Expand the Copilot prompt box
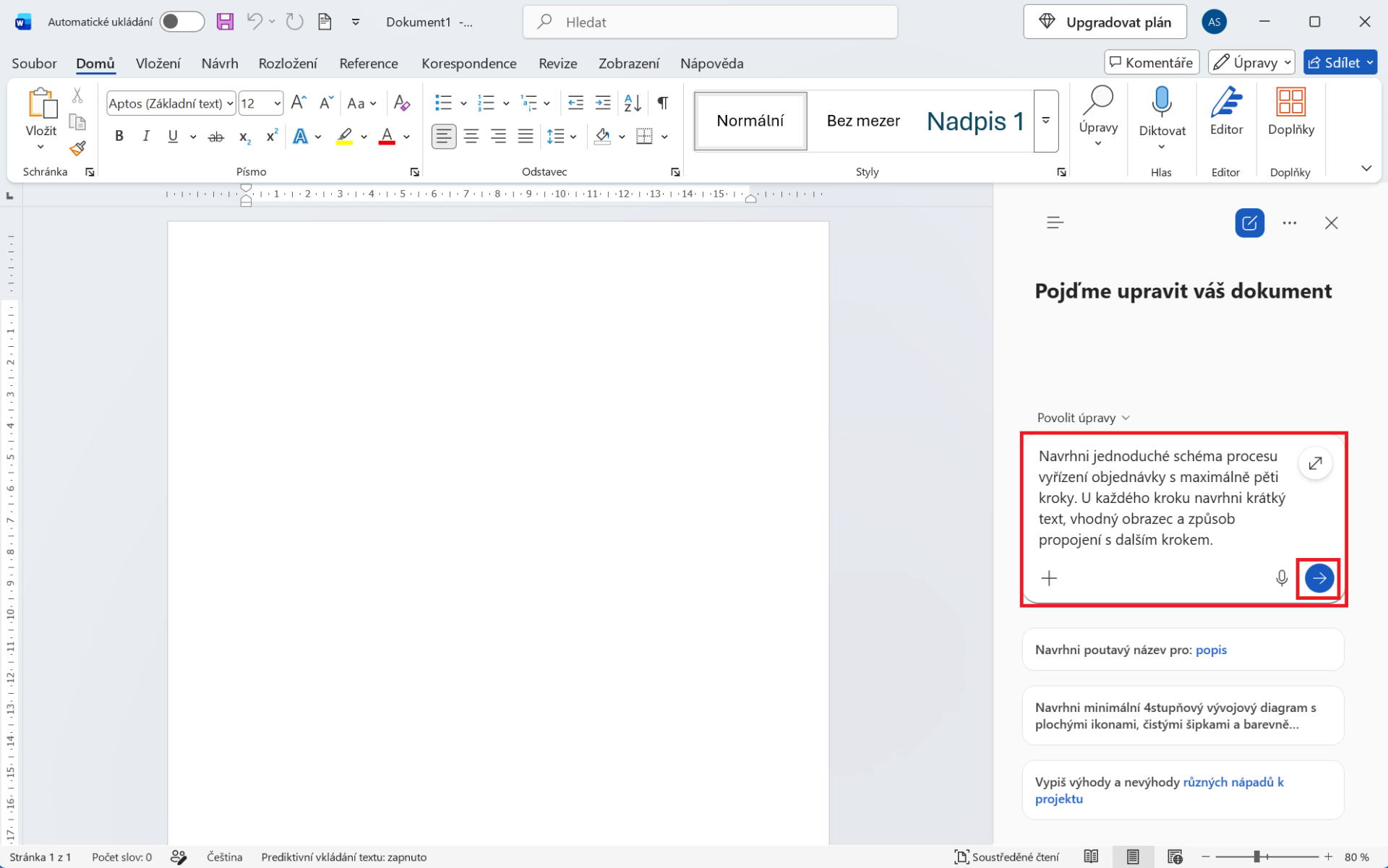This screenshot has width=1388, height=868. point(1315,463)
